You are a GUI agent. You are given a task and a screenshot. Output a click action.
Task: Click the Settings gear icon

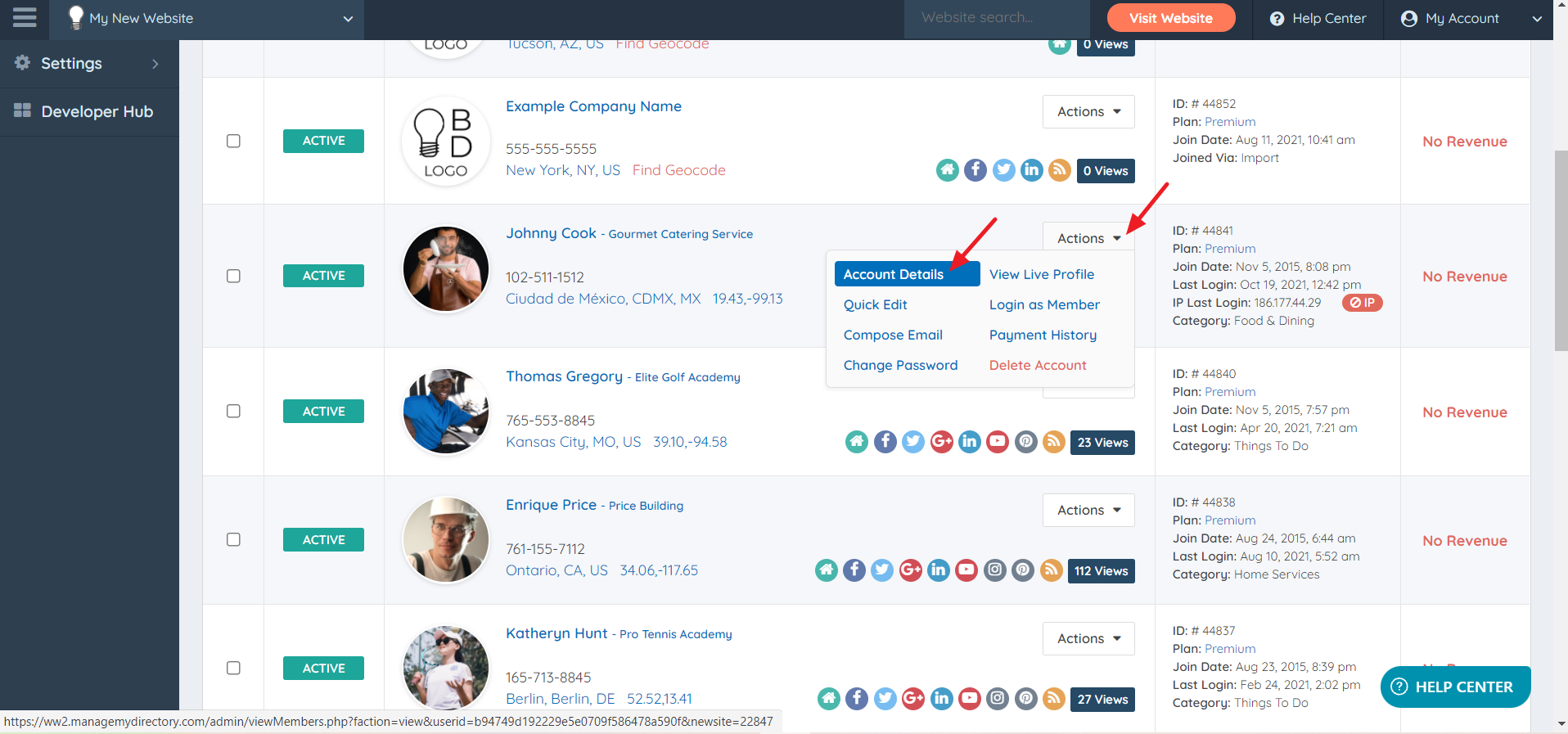[22, 63]
